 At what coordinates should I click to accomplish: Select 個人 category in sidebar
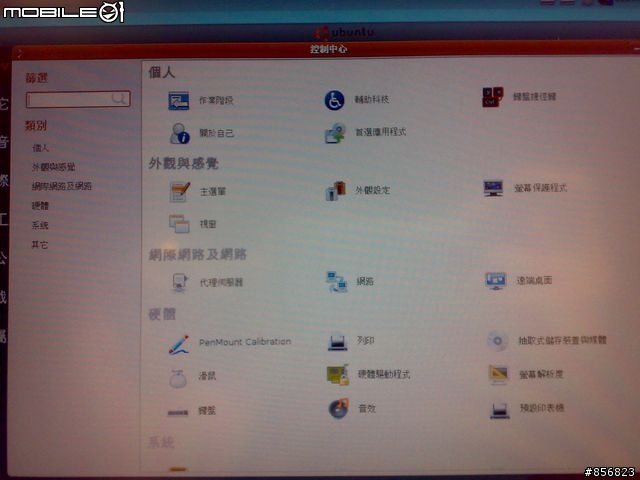(x=40, y=148)
